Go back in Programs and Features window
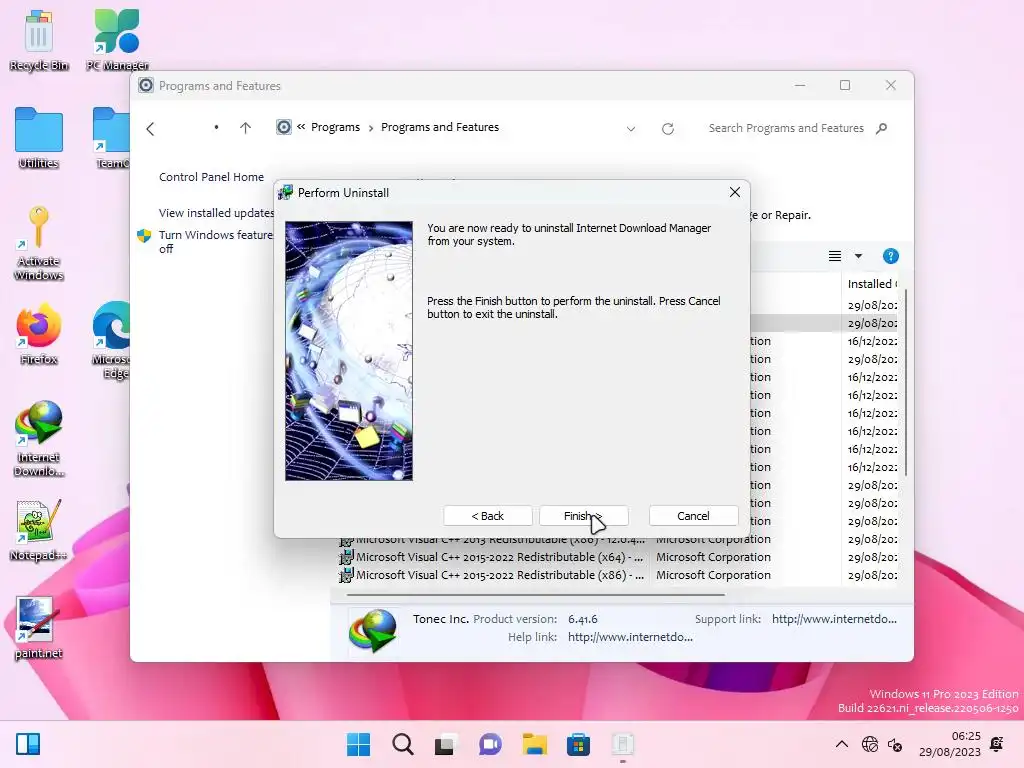 coord(150,129)
